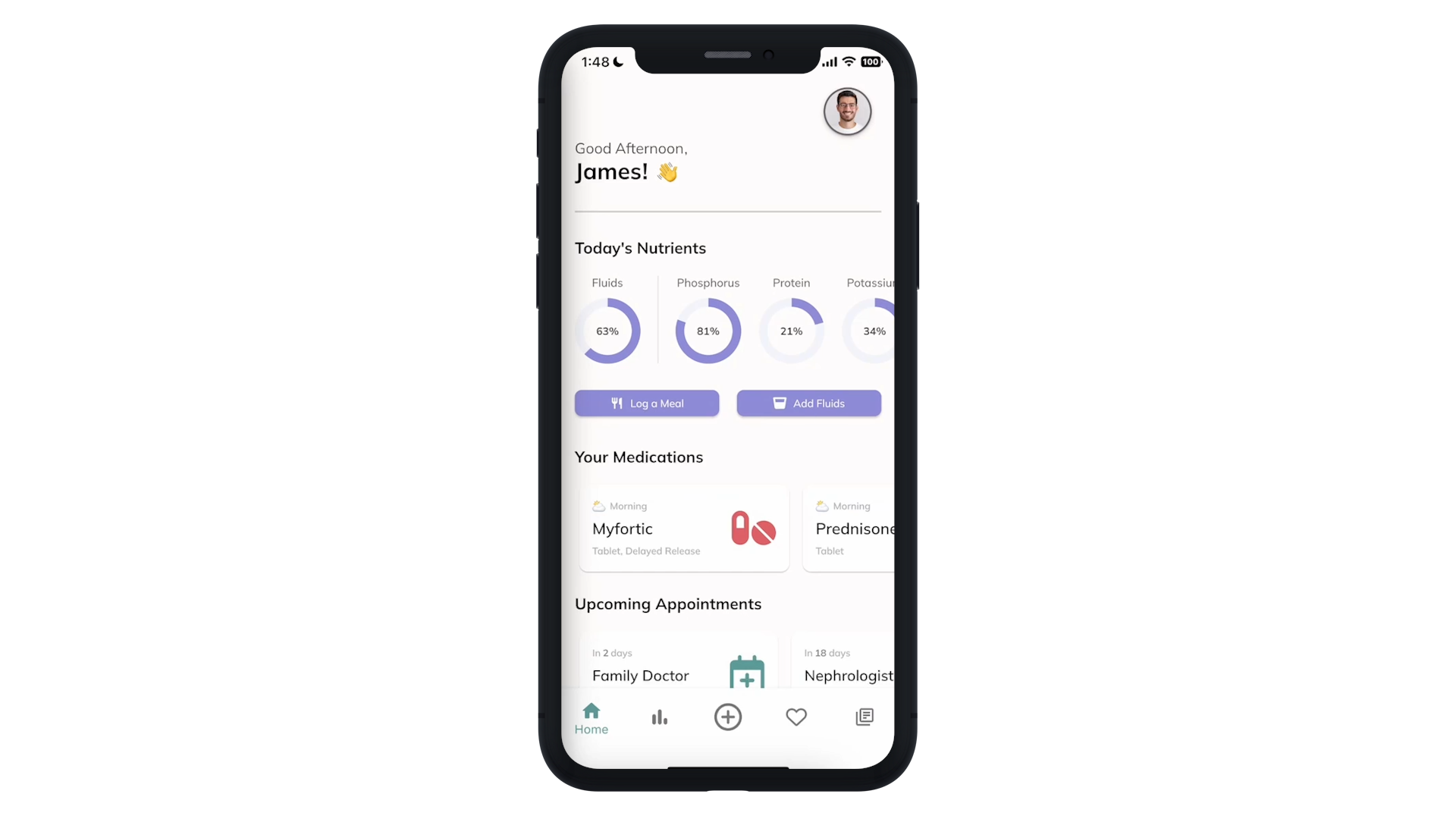This screenshot has width=1456, height=819.
Task: Expand the Myfortic medication card
Action: click(x=683, y=528)
